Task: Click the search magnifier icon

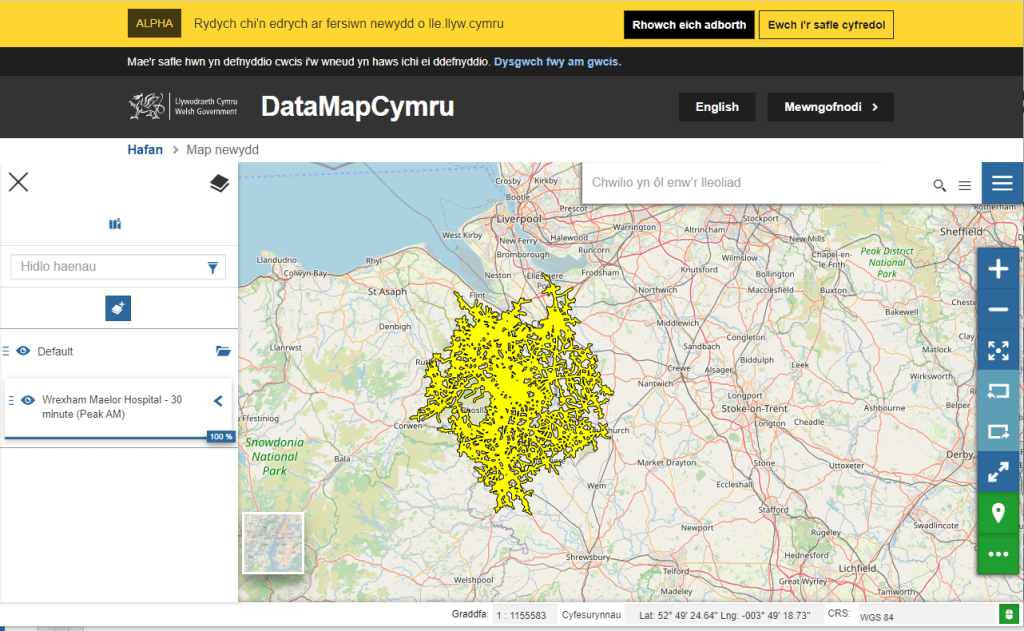Action: click(939, 185)
